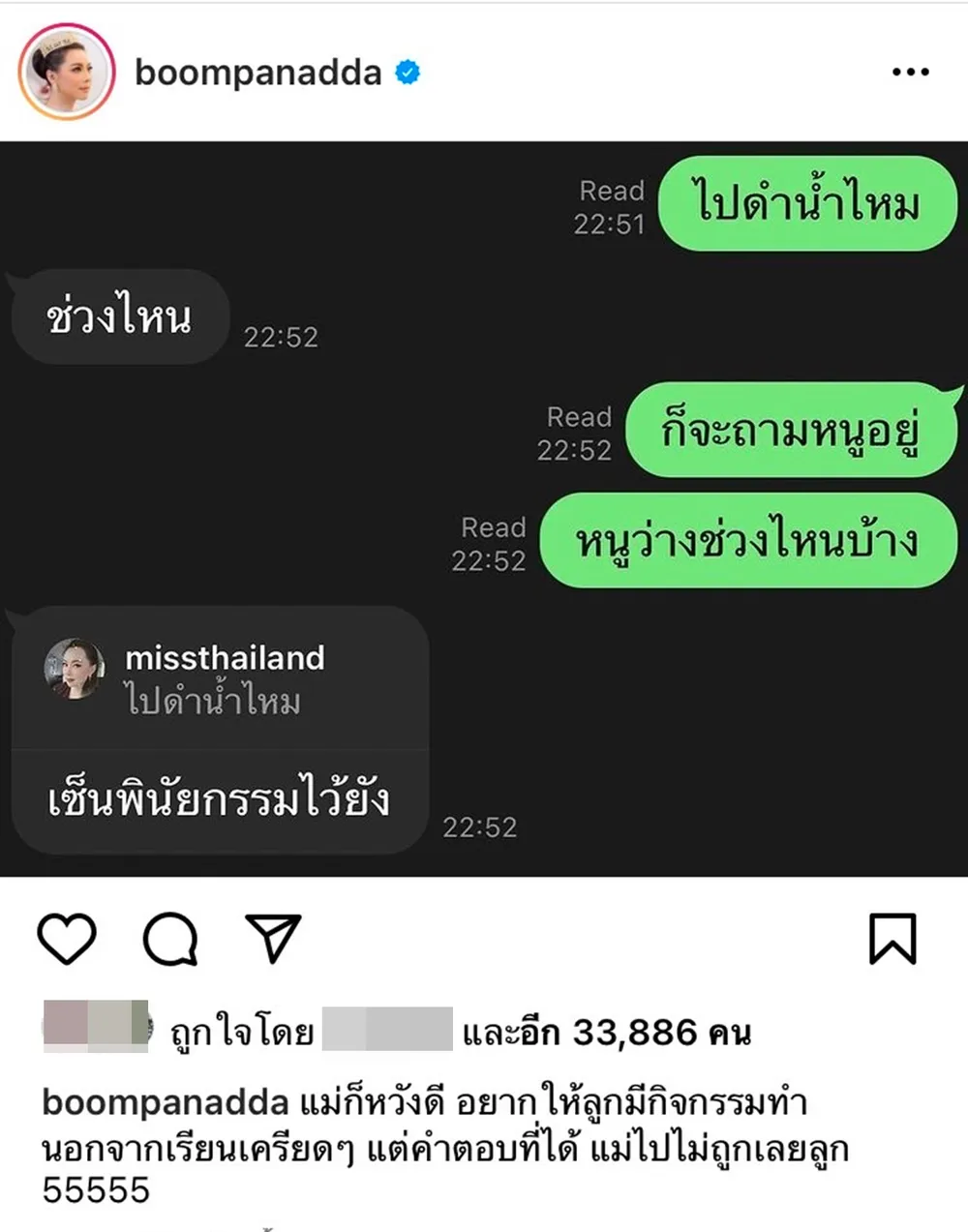
Task: Click the green bubble ไปดำน้ำไหม
Action: [807, 204]
